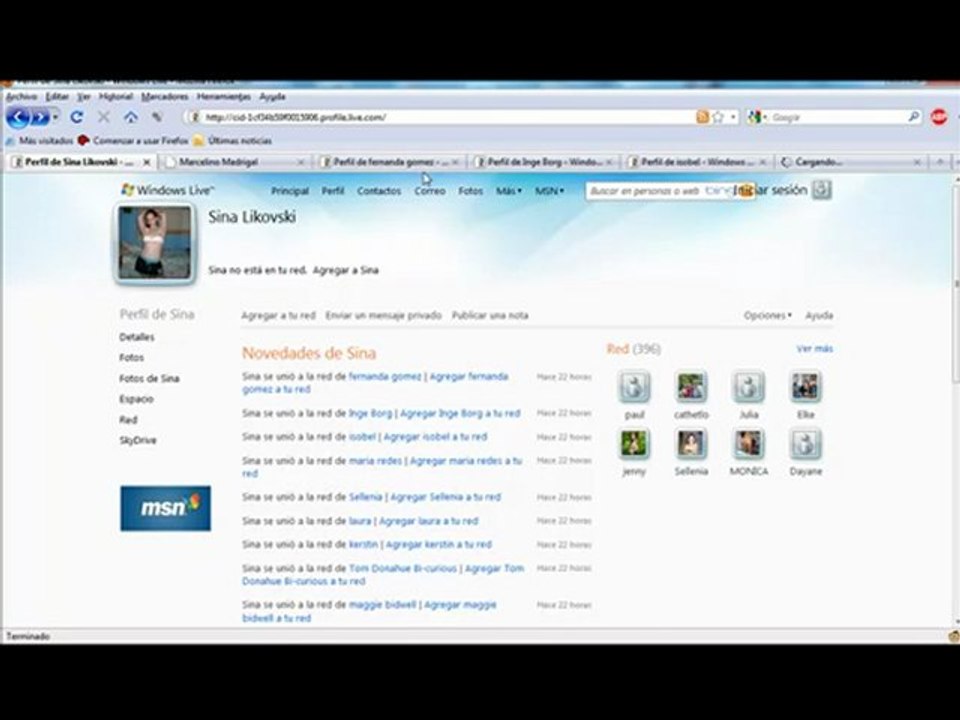Bookmark page with the star icon
This screenshot has height=720, width=960.
tap(718, 117)
